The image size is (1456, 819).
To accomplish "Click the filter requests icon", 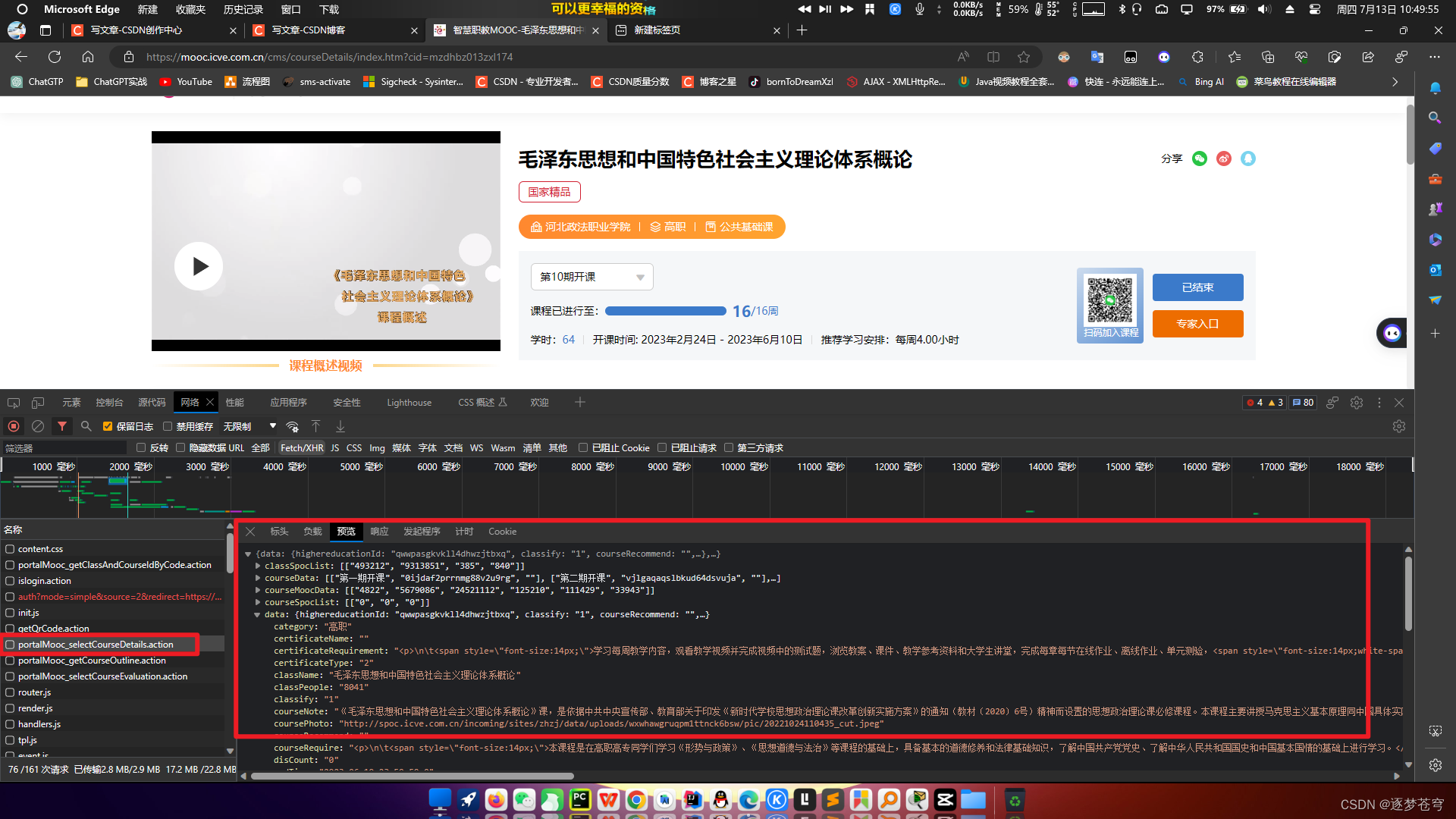I will [62, 425].
